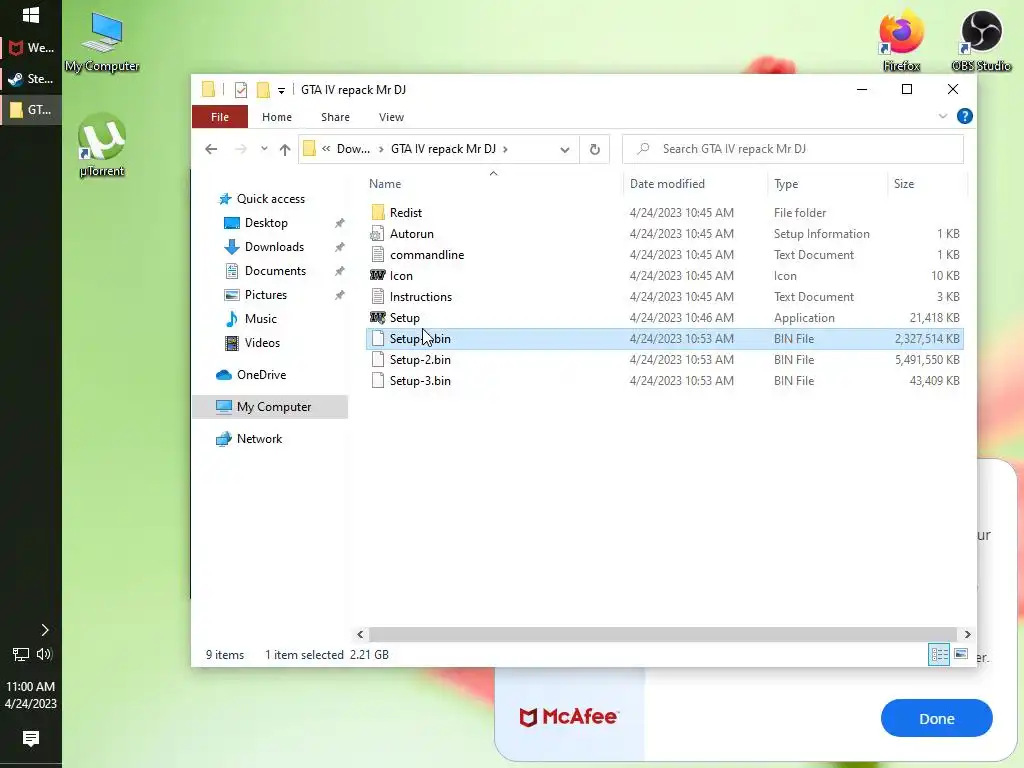Click the horizontal scrollbar track
This screenshot has height=768, width=1024.
pos(663,634)
